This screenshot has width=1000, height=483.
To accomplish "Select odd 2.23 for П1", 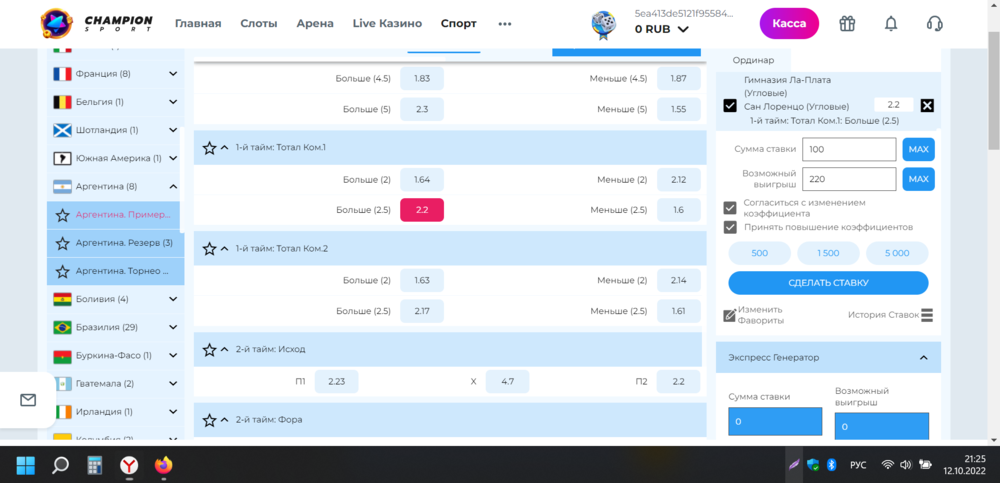I will pyautogui.click(x=337, y=382).
